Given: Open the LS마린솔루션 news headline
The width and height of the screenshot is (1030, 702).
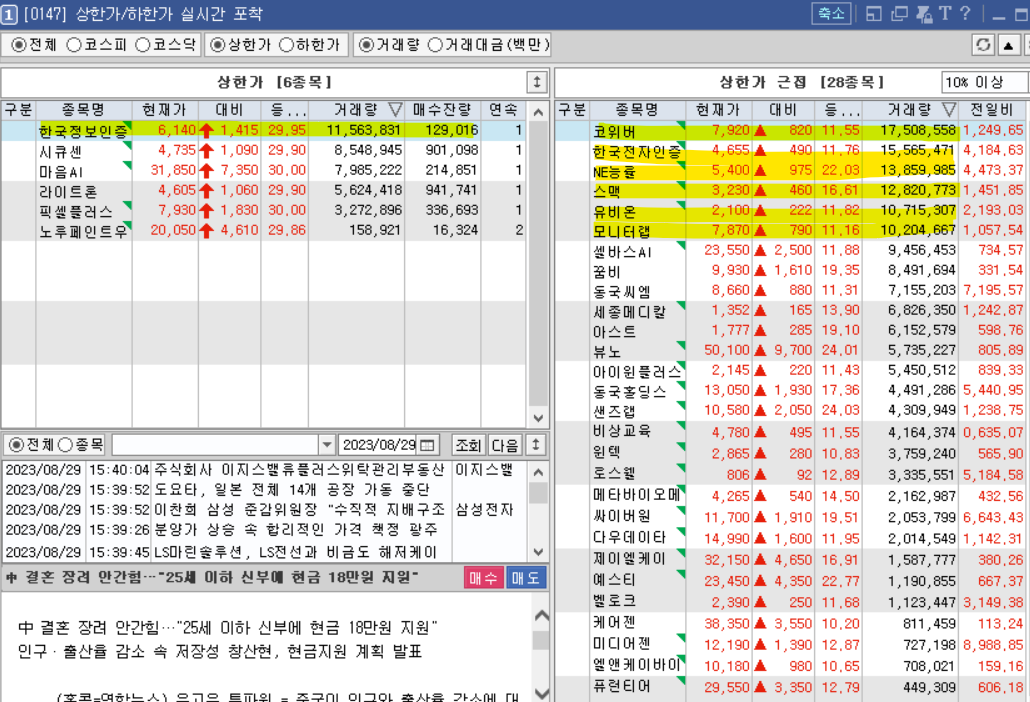Looking at the screenshot, I should click(x=296, y=552).
